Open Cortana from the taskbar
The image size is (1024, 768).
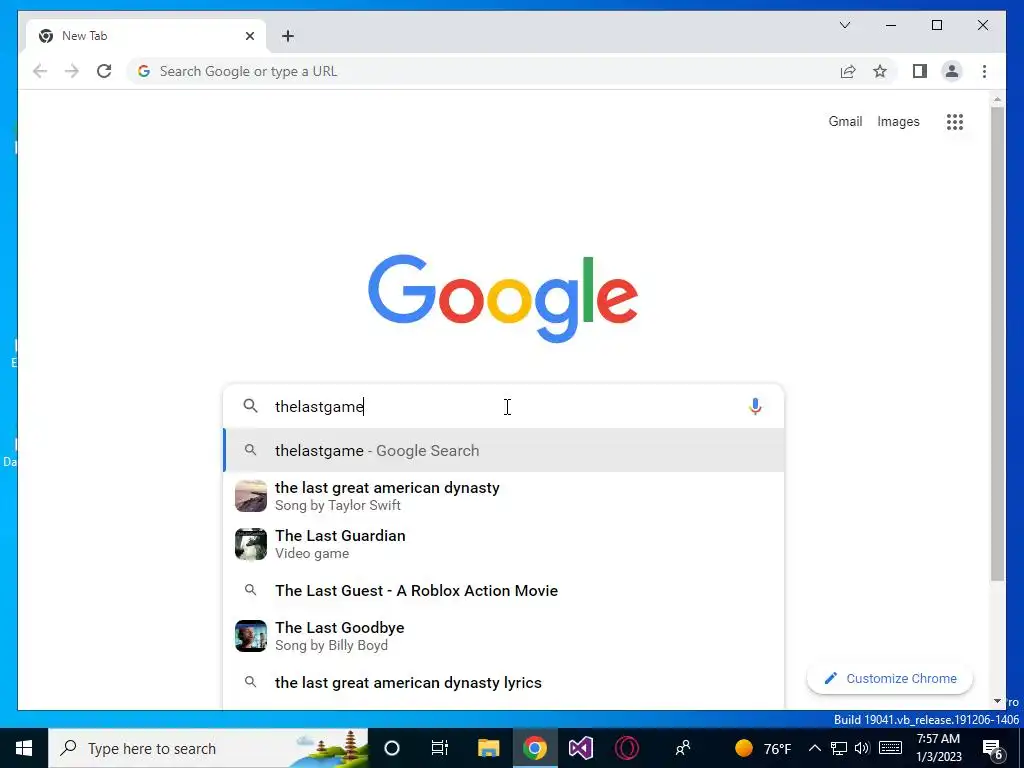[392, 748]
